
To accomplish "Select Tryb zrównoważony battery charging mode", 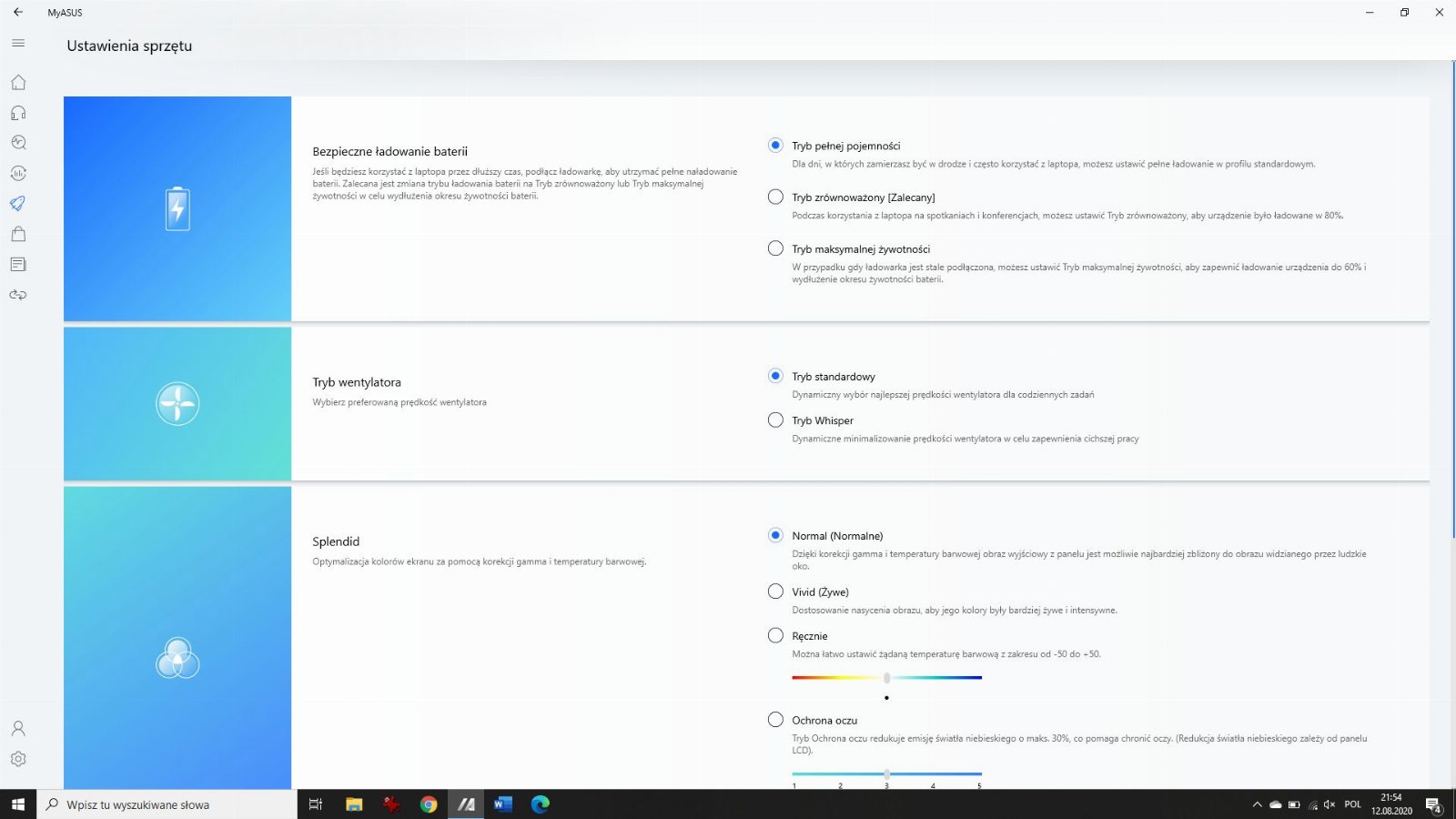I will pos(775,197).
